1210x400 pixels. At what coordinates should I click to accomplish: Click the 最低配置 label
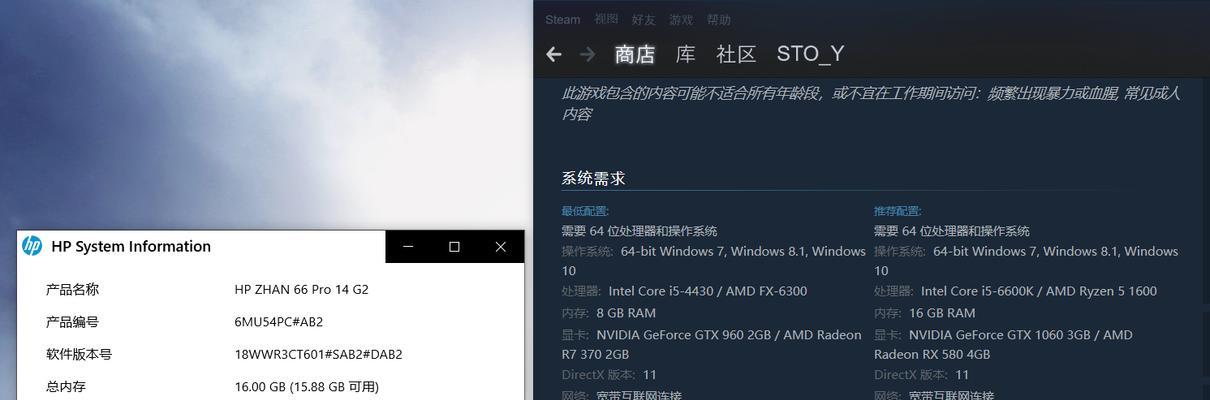click(585, 211)
